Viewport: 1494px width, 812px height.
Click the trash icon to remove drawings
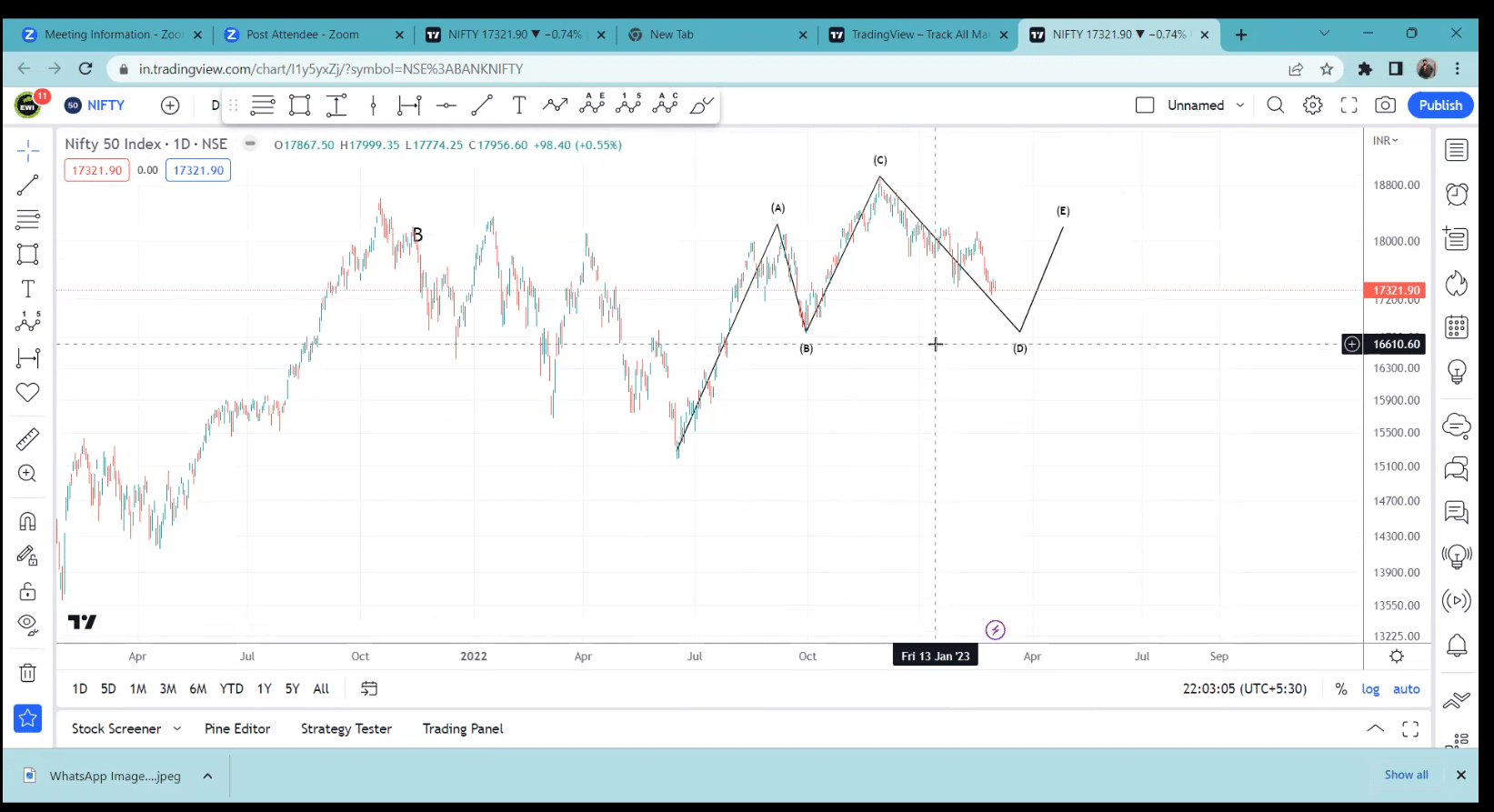(x=27, y=673)
